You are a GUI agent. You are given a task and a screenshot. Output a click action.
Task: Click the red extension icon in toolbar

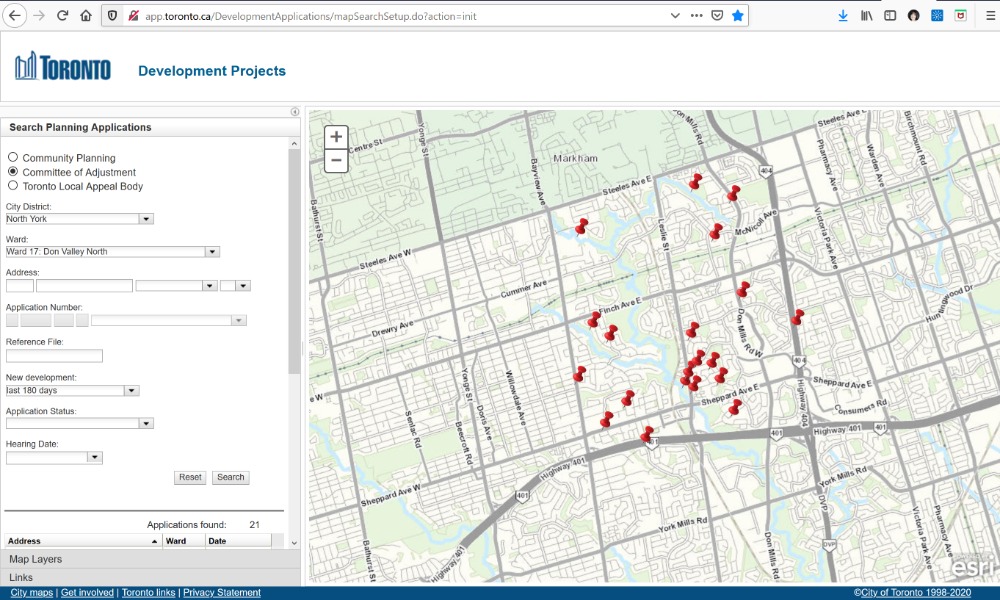point(960,16)
